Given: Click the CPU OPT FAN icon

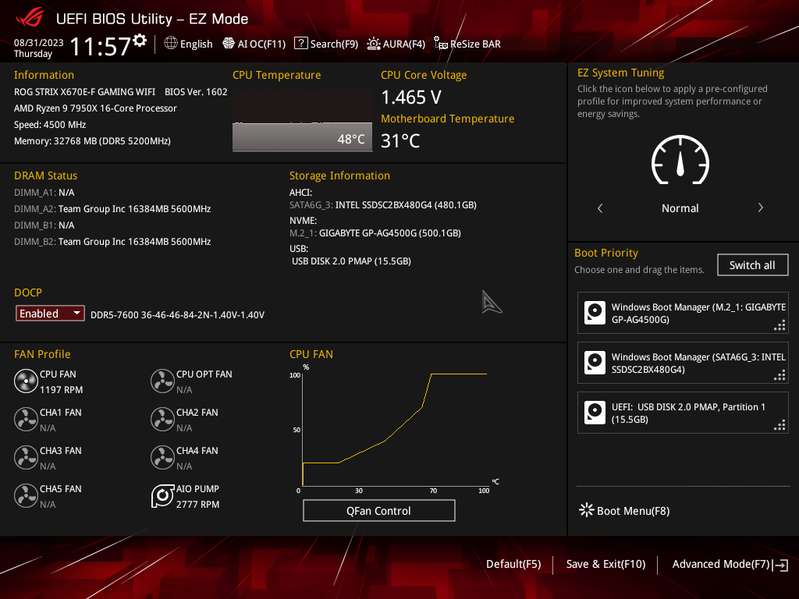Looking at the screenshot, I should (162, 381).
